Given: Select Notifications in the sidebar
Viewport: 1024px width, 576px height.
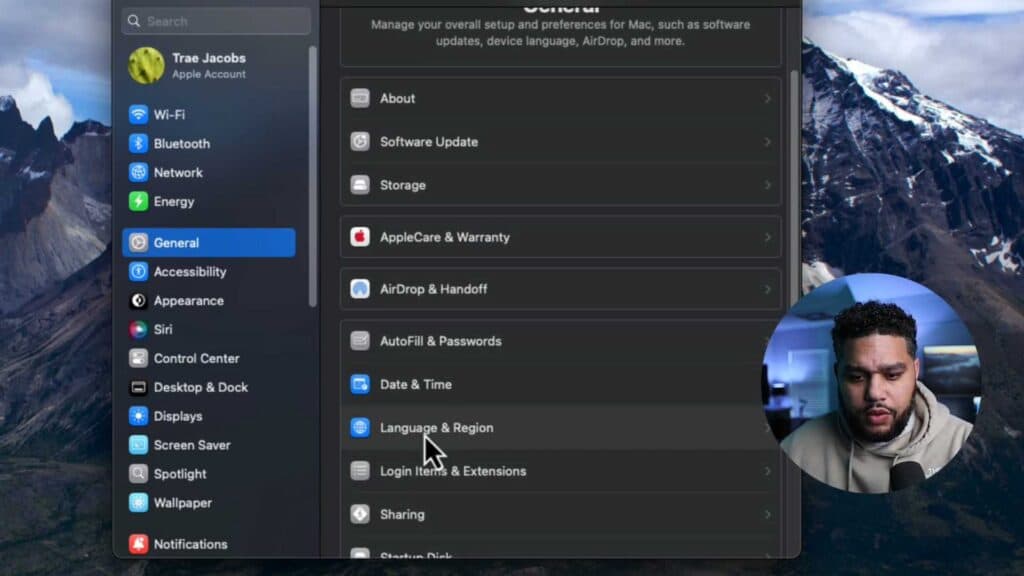Looking at the screenshot, I should pos(209,544).
